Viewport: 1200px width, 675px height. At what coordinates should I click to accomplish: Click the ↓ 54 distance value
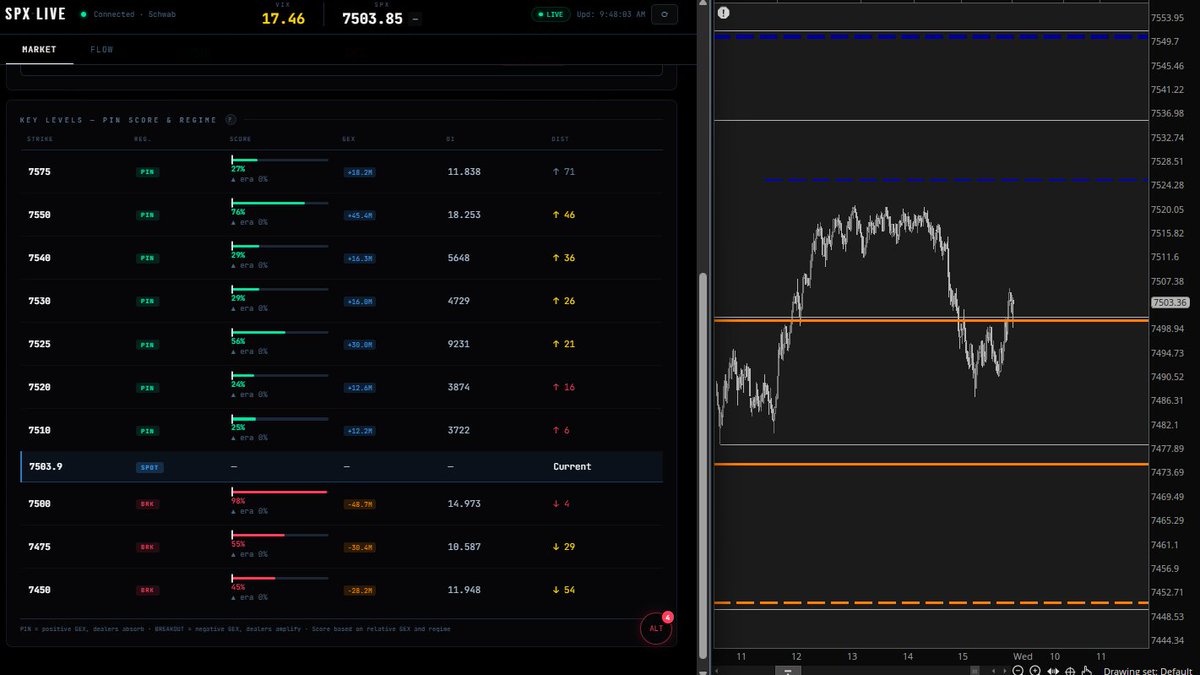tap(563, 590)
